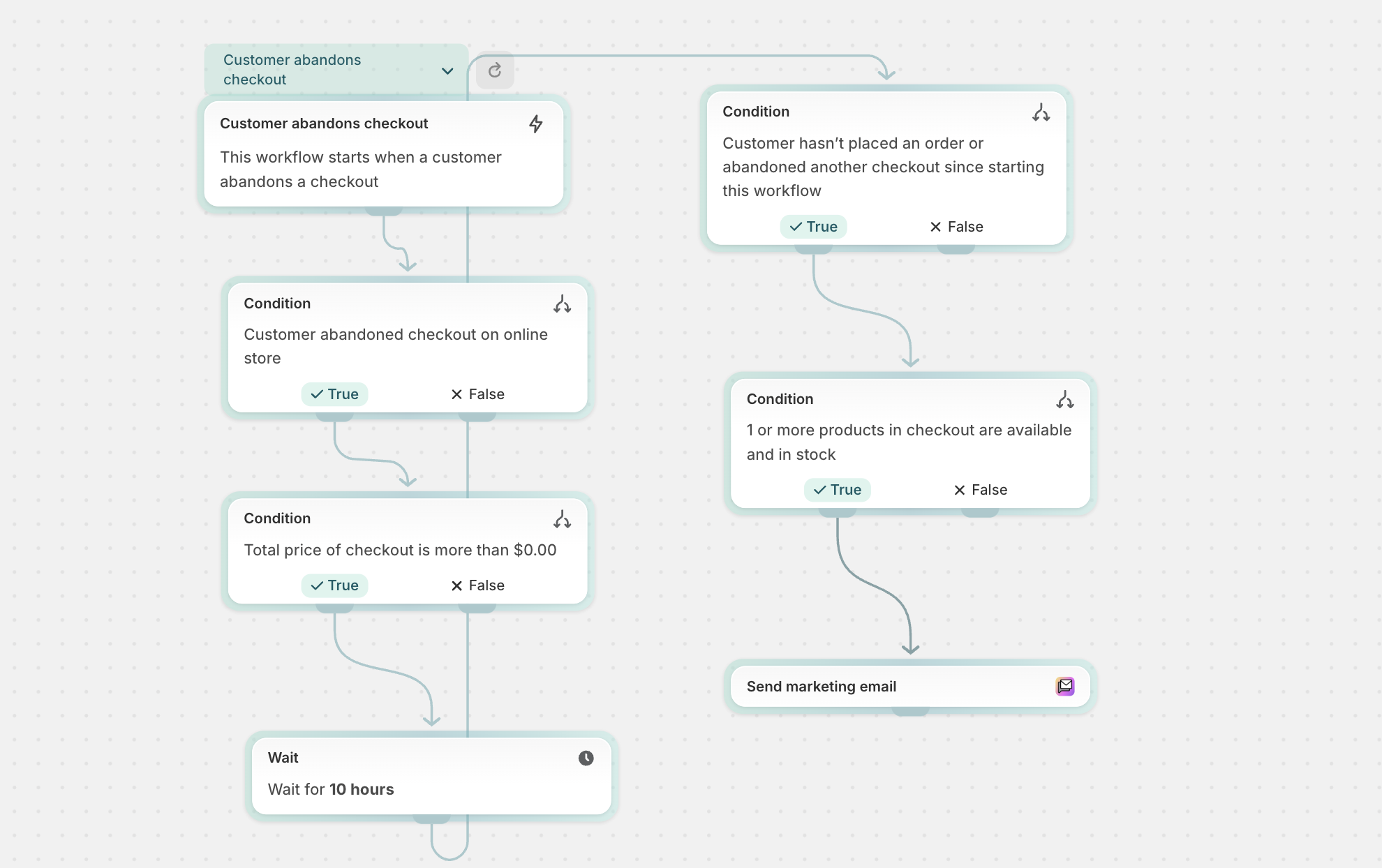Click the branch icon on the total price condition
The width and height of the screenshot is (1382, 868).
563,518
